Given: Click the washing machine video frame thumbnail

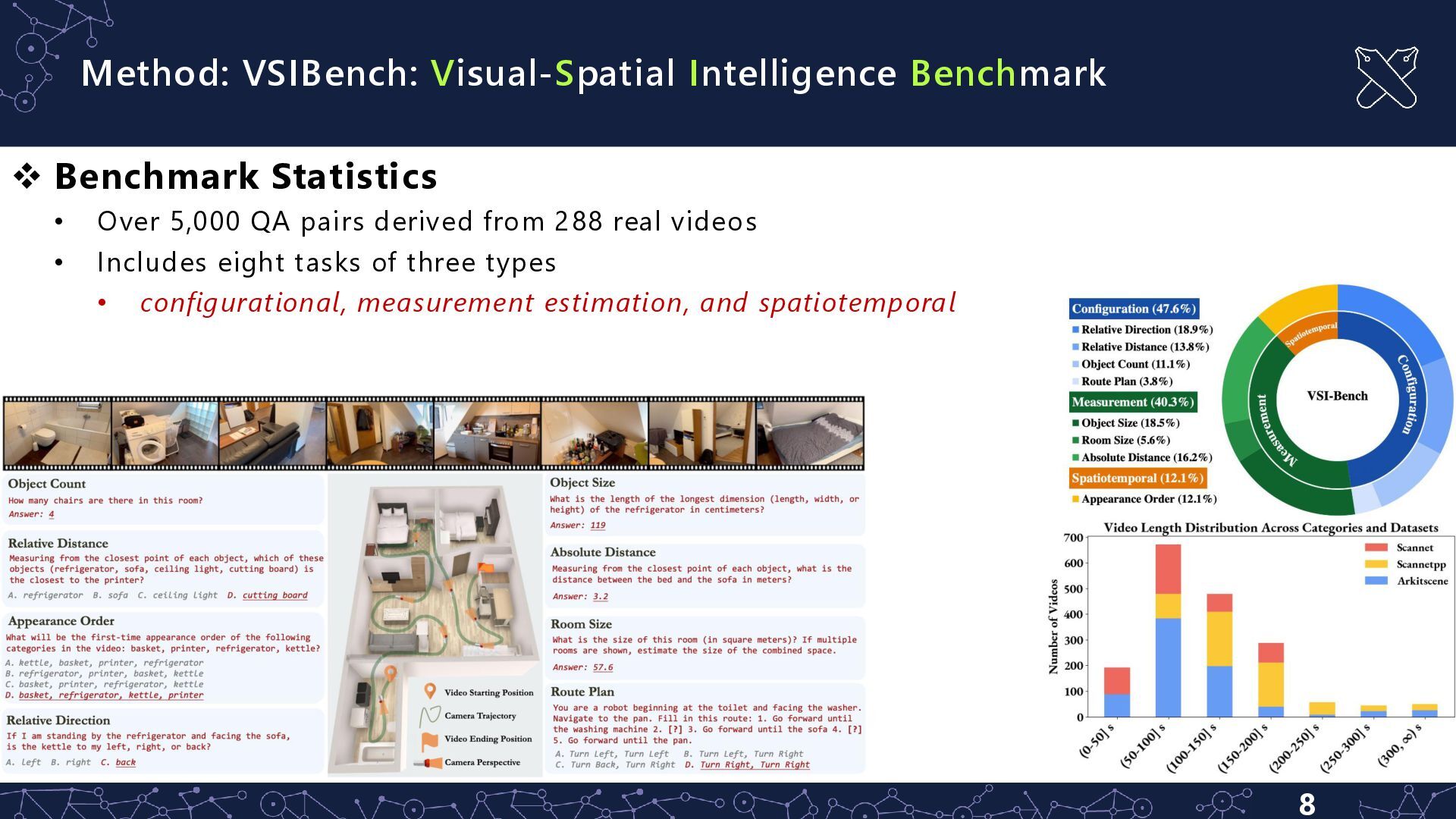Looking at the screenshot, I should (165, 433).
